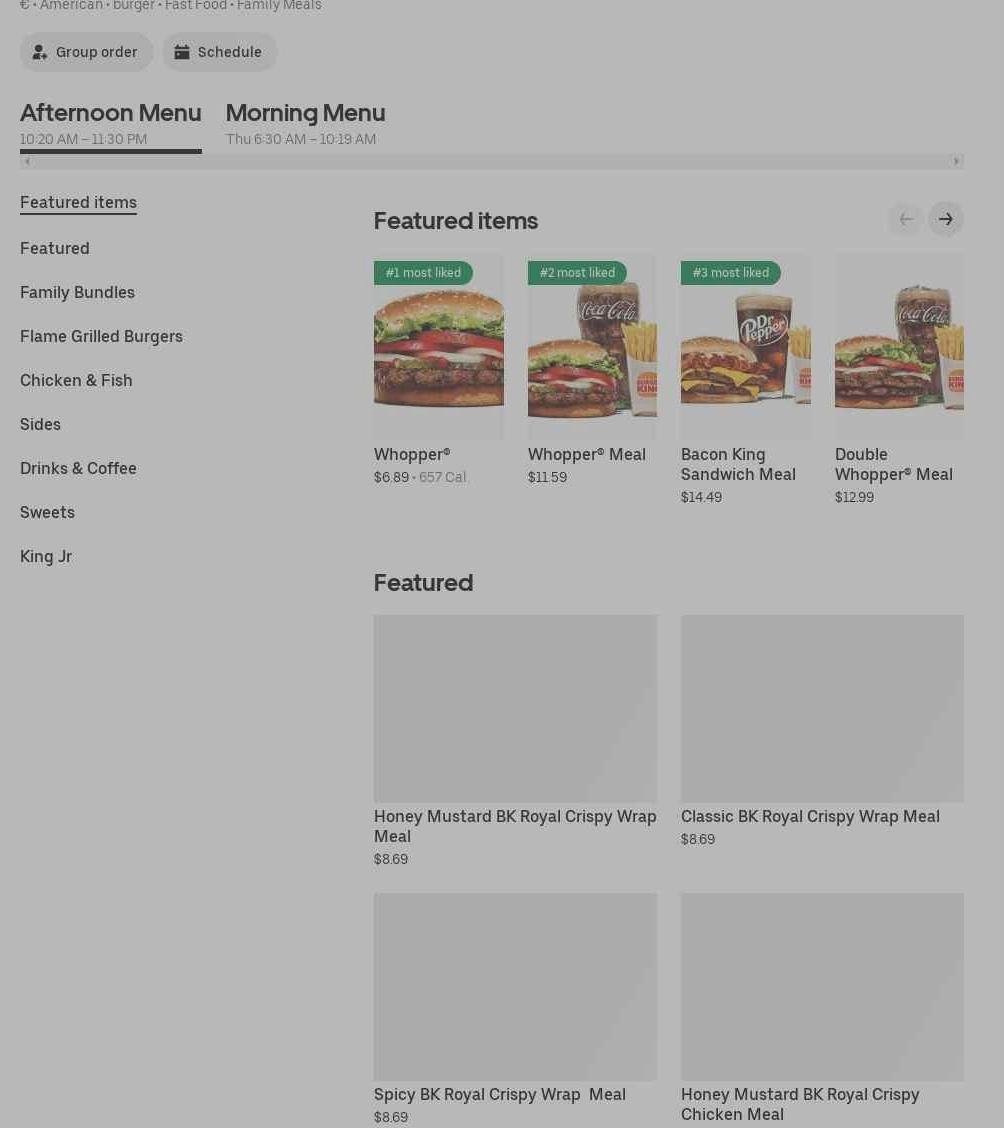This screenshot has height=1128, width=1004.
Task: Go to Chicken & Fish category
Action: coord(76,380)
